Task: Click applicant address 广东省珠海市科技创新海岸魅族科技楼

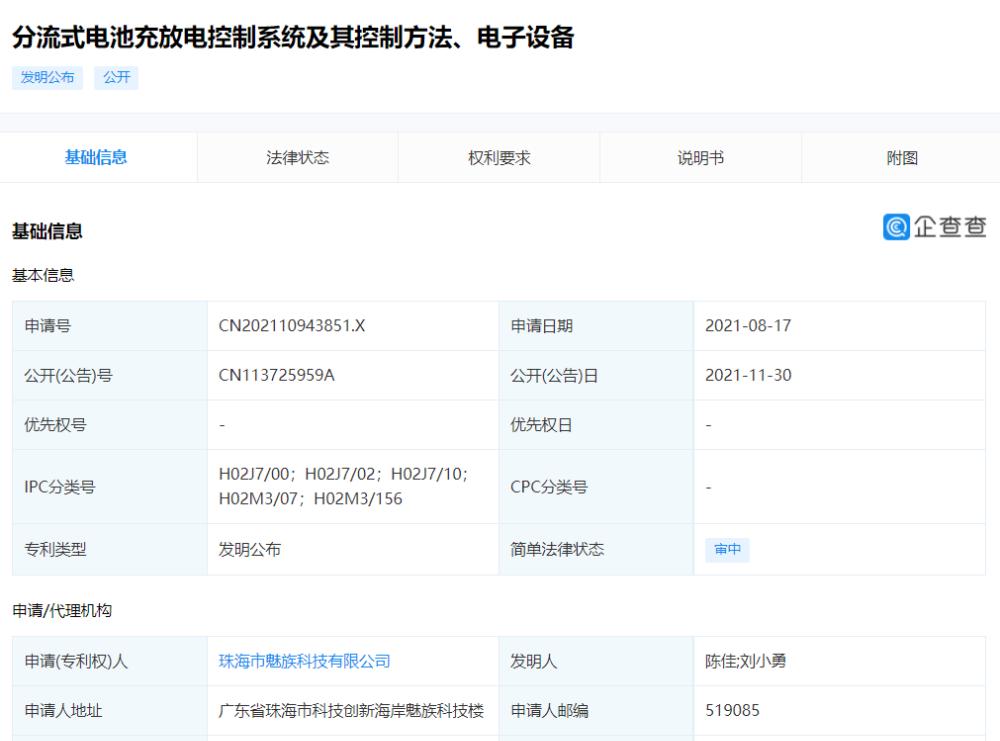Action: pos(351,710)
